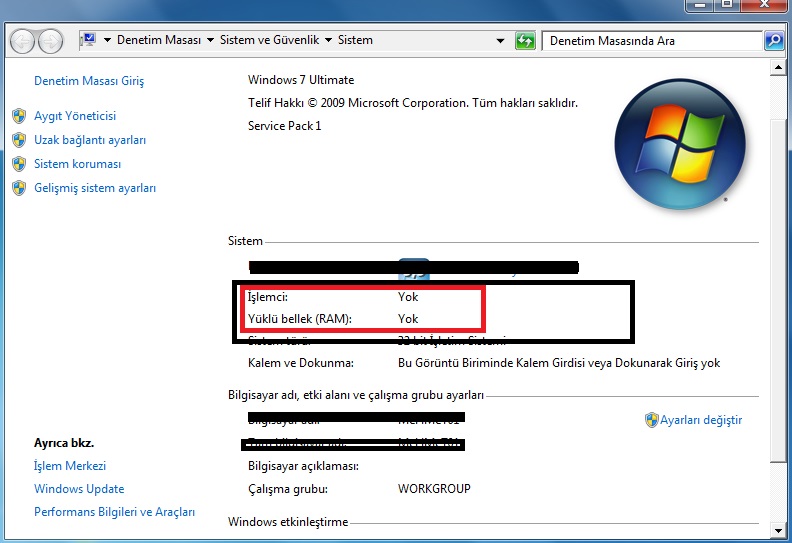Click the computer icon in the address bar
This screenshot has width=792, height=543.
point(87,40)
